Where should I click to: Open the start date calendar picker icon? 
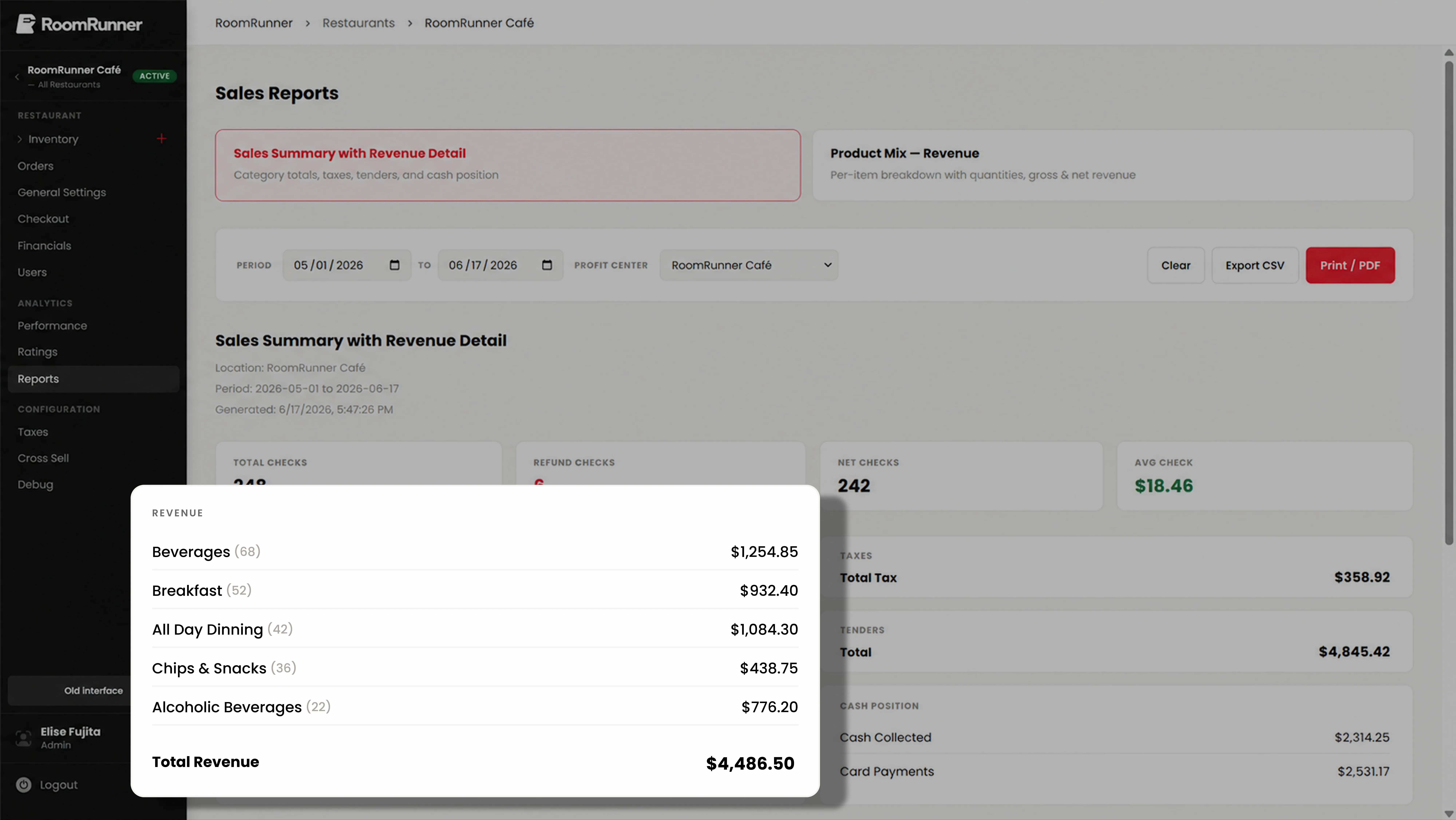point(395,265)
